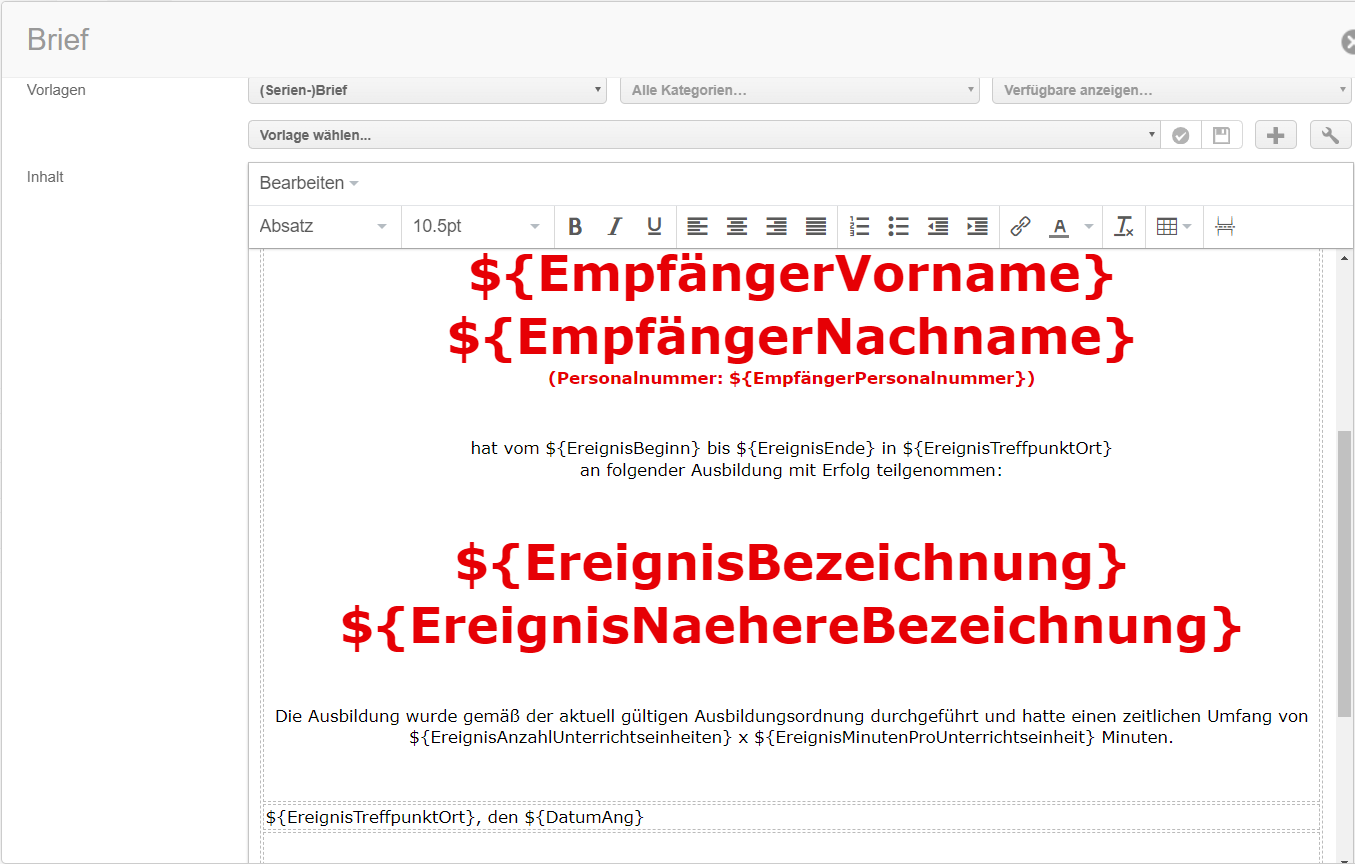Insert a numbered list
1355x864 pixels.
(859, 227)
